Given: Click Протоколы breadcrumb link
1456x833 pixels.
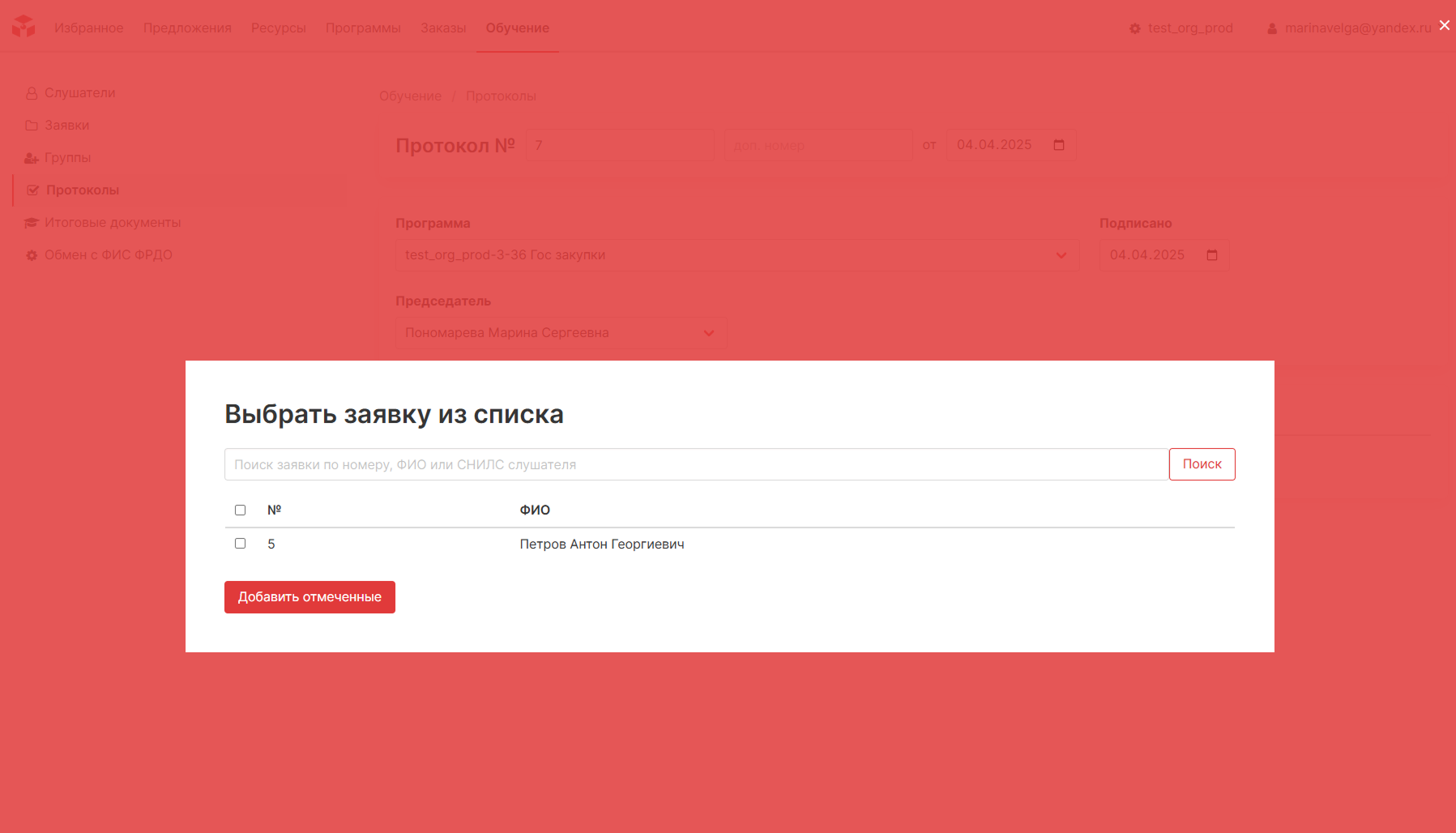Looking at the screenshot, I should 501,96.
